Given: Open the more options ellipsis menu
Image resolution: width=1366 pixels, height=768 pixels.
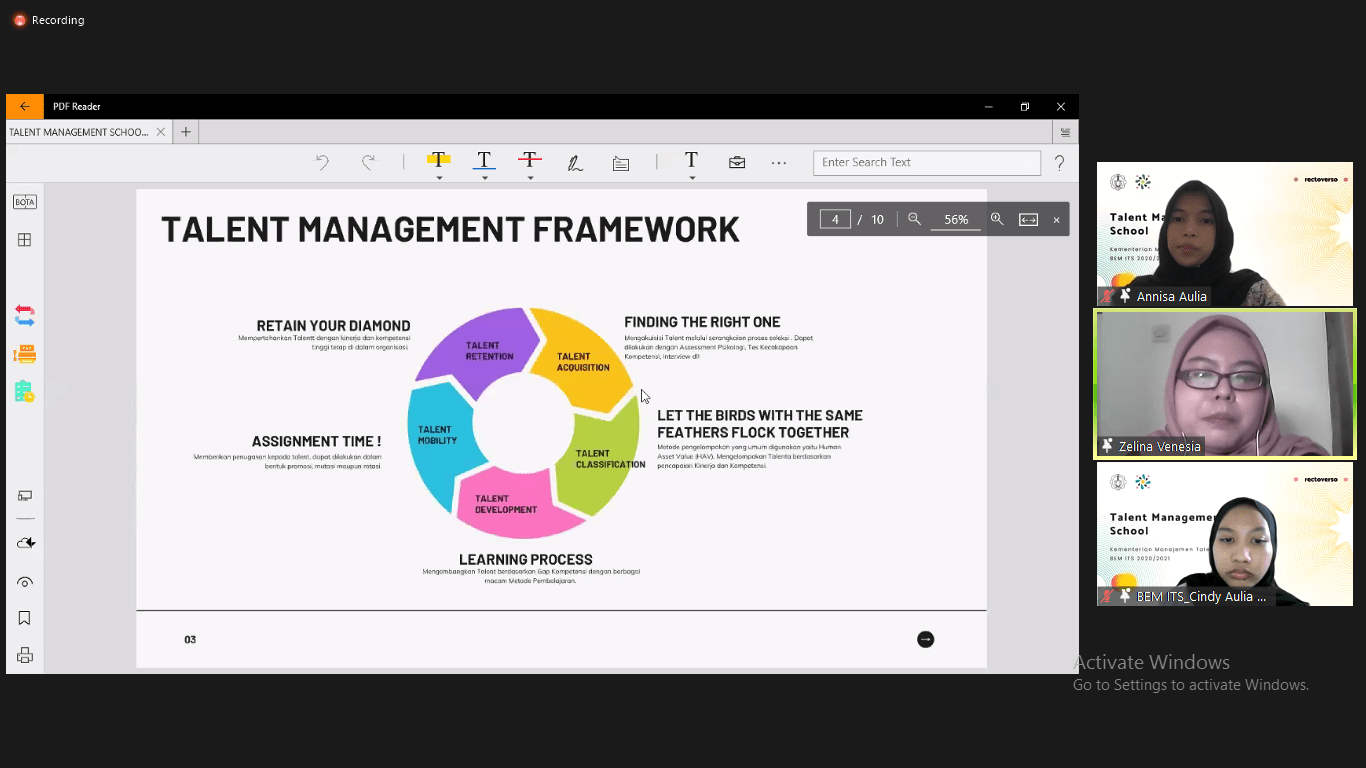Looking at the screenshot, I should pyautogui.click(x=778, y=163).
